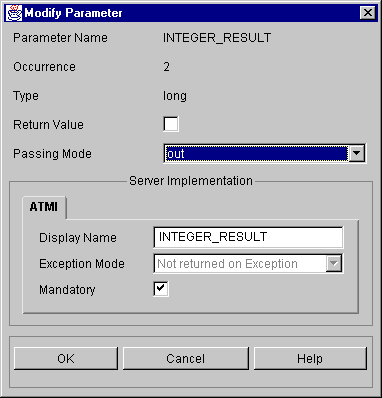Click the 'Exception Mode' label
The width and height of the screenshot is (382, 398).
pos(82,264)
